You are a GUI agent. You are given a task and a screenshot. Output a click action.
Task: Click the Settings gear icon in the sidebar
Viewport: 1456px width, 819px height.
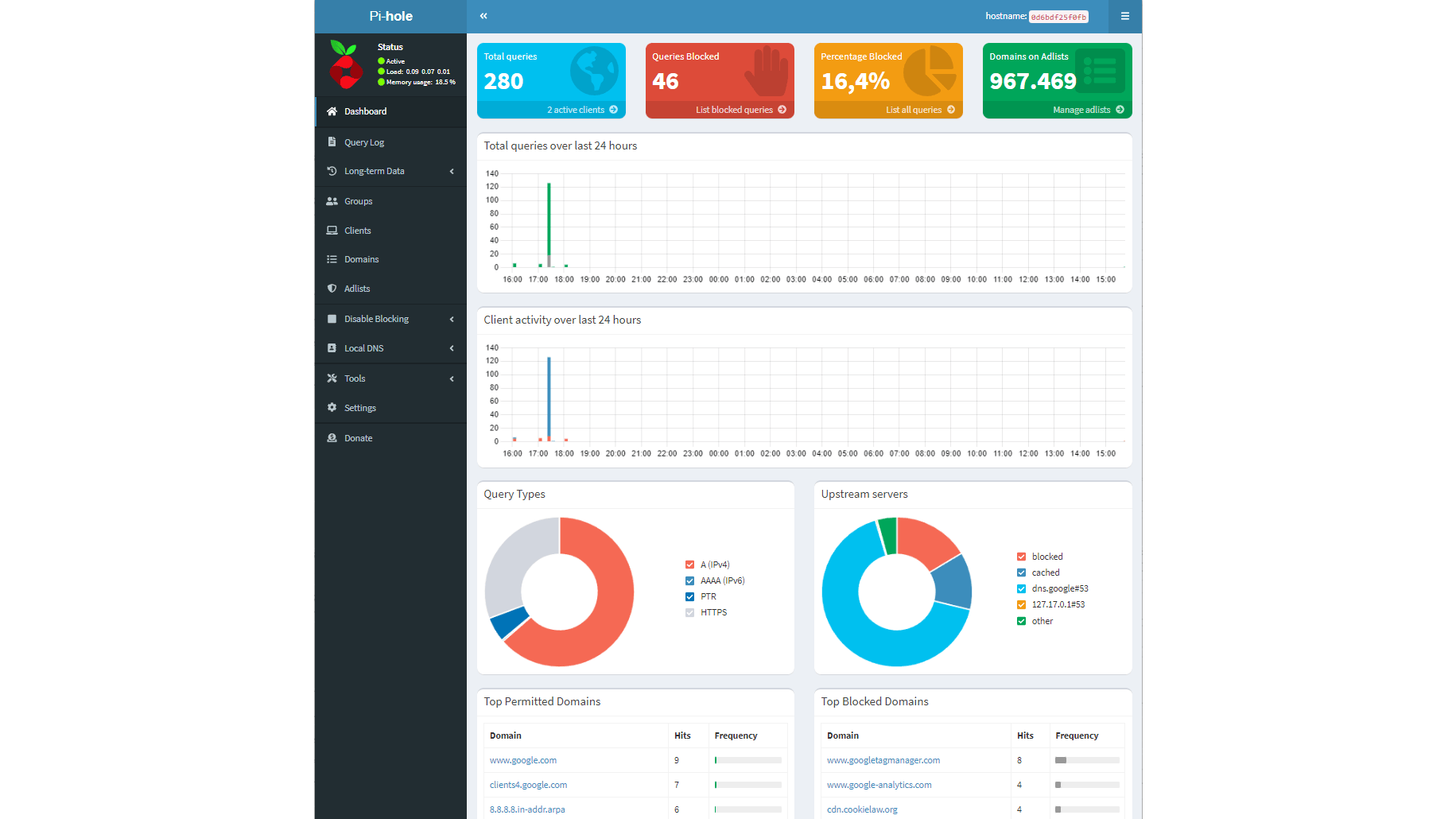coord(332,407)
